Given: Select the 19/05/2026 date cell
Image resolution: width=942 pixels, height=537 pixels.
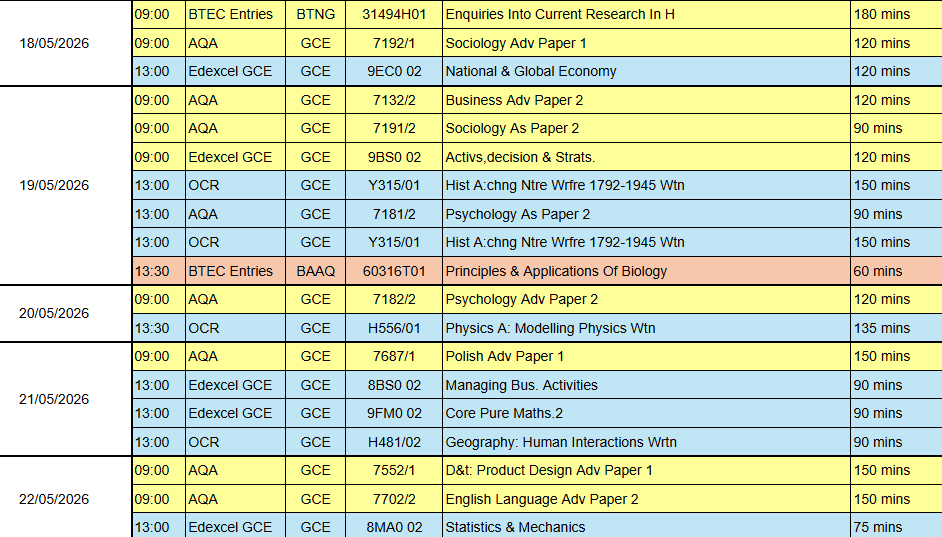Looking at the screenshot, I should [x=54, y=185].
